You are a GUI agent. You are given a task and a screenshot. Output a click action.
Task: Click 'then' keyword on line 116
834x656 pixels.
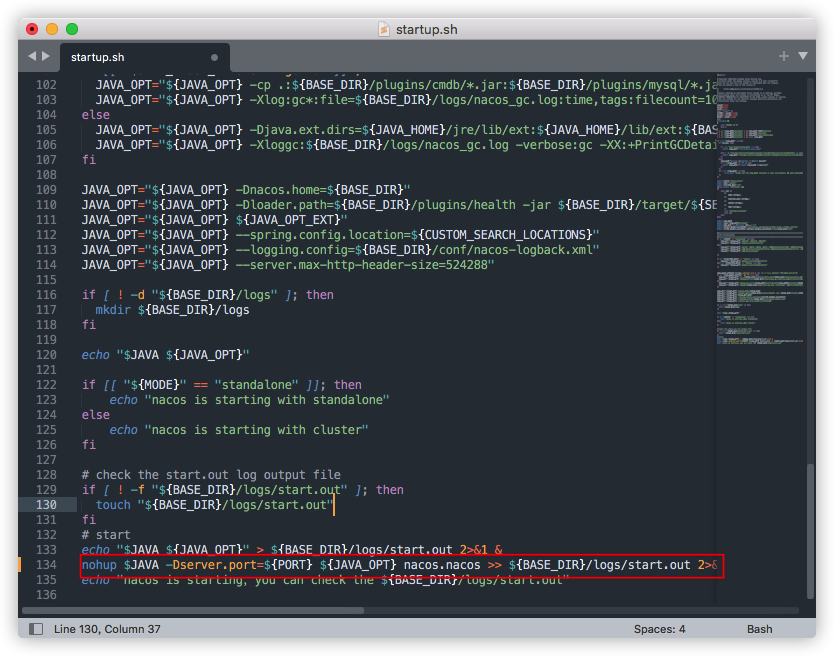[x=320, y=295]
